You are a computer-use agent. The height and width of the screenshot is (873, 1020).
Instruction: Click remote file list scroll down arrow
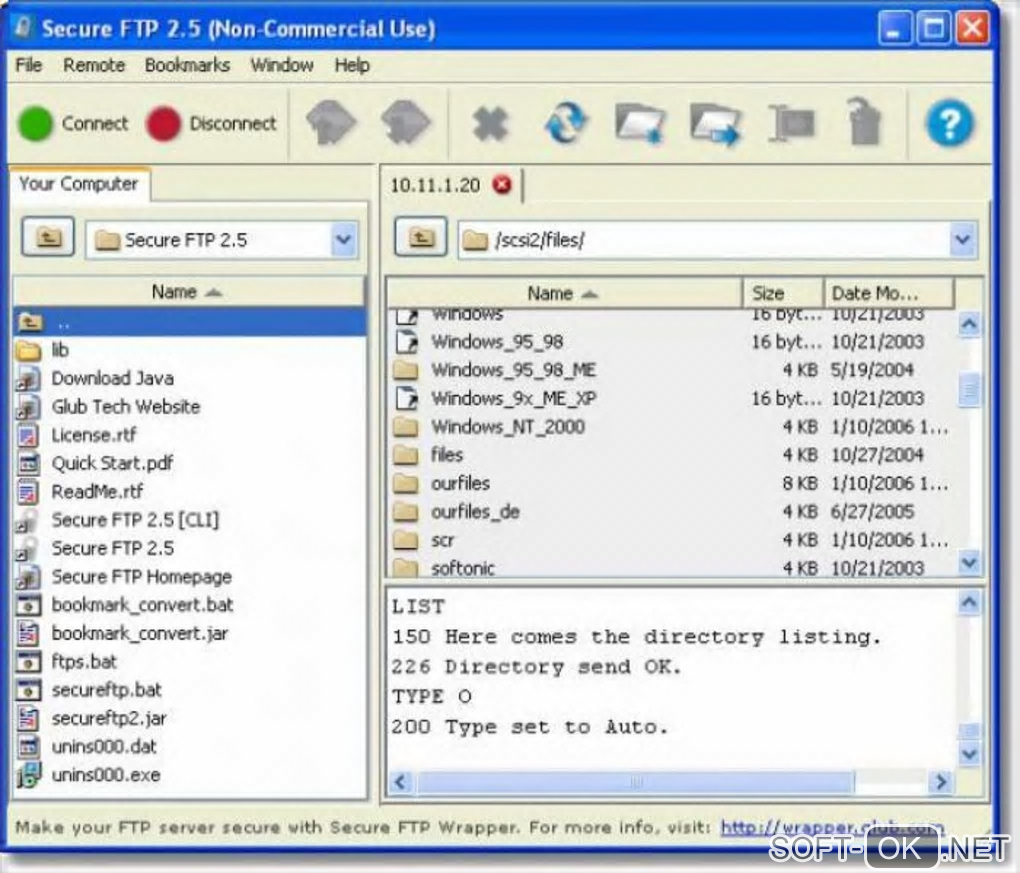click(x=969, y=562)
